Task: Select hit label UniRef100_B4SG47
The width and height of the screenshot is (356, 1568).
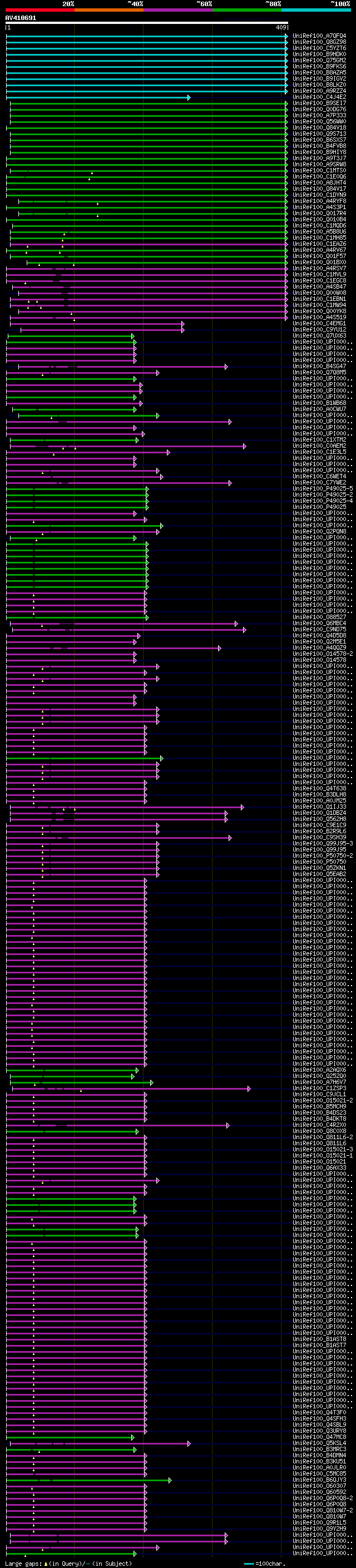Action: click(319, 366)
